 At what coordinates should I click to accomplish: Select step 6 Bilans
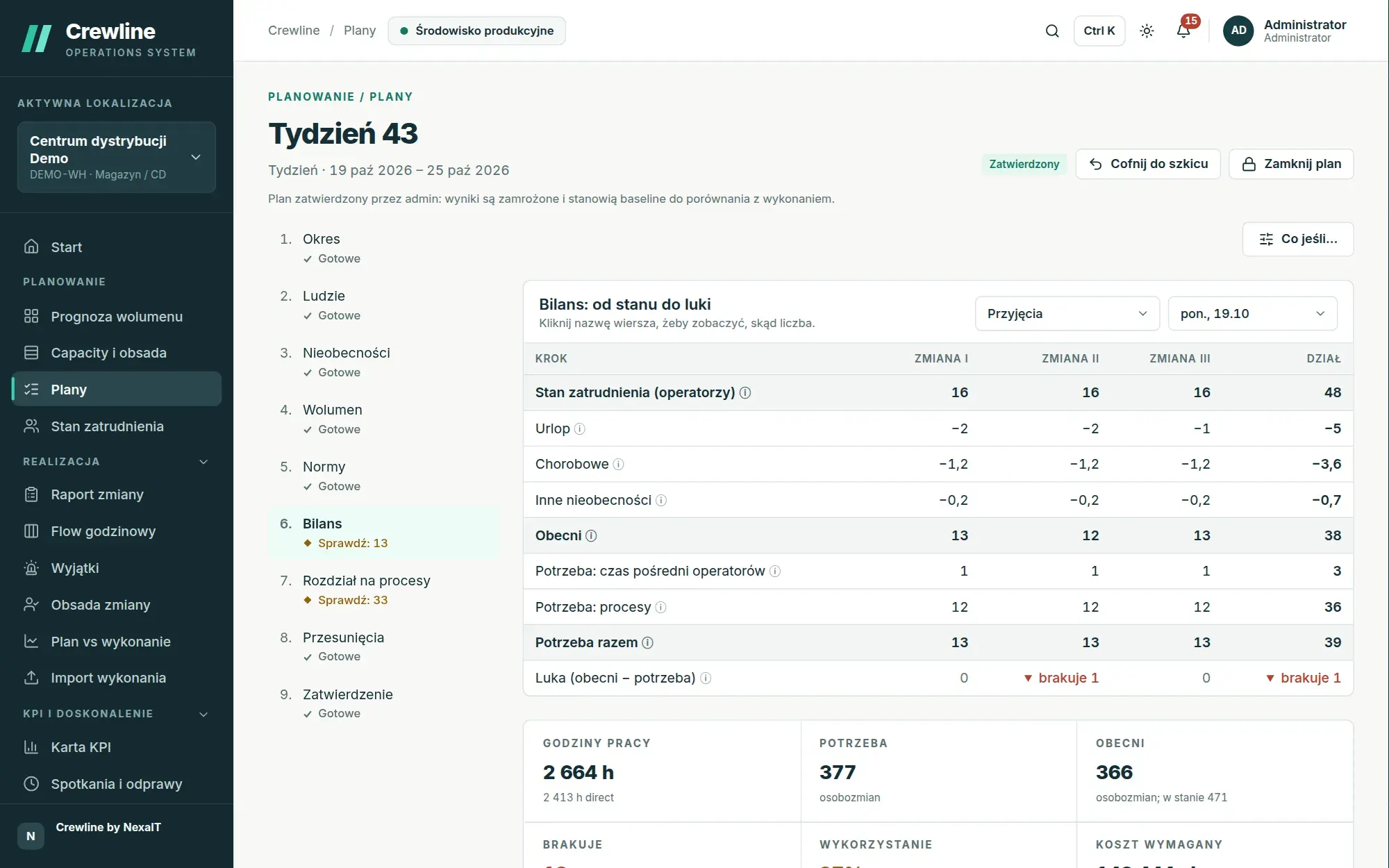tap(383, 533)
